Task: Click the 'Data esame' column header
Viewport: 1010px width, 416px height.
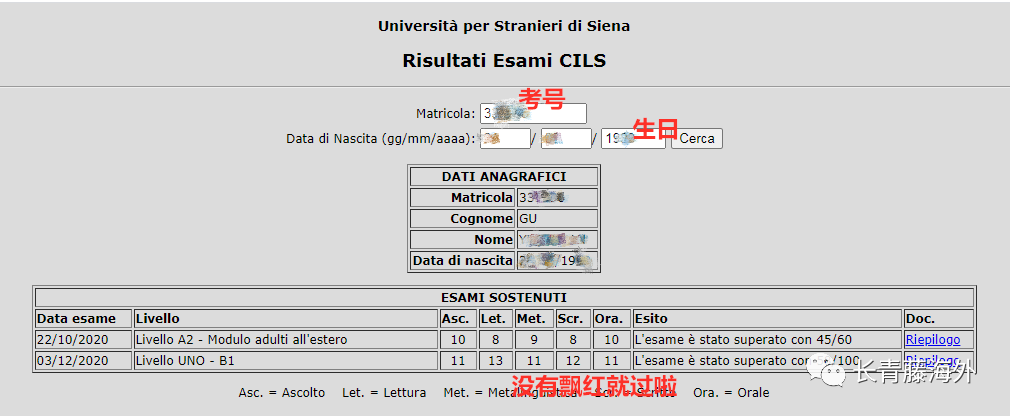Action: tap(84, 319)
